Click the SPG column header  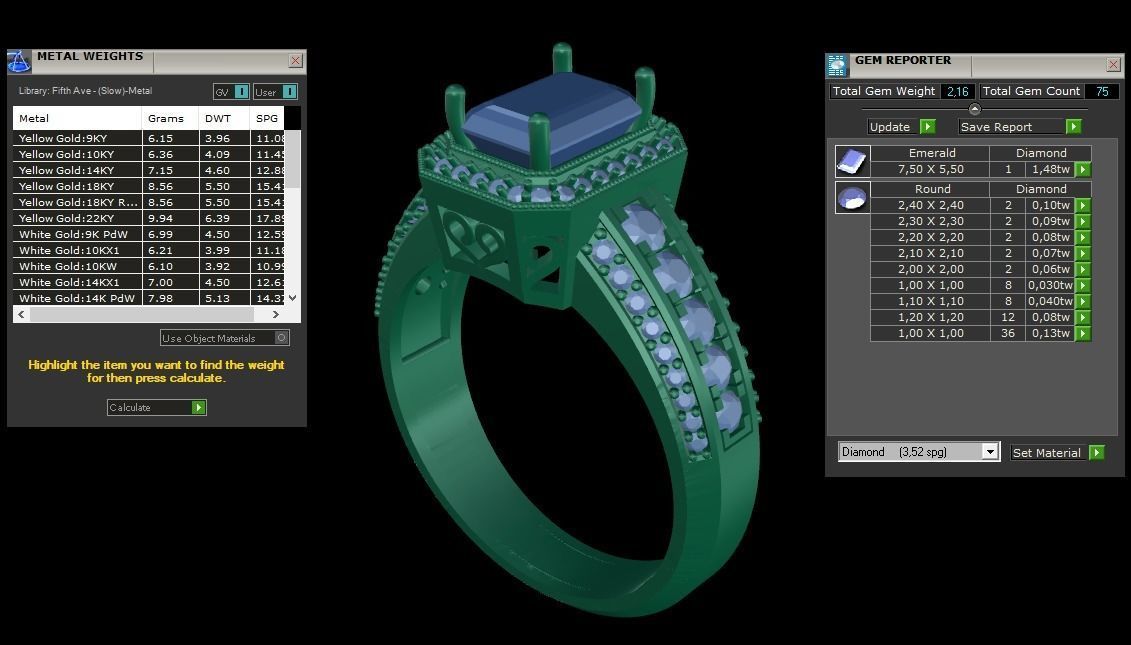tap(267, 118)
